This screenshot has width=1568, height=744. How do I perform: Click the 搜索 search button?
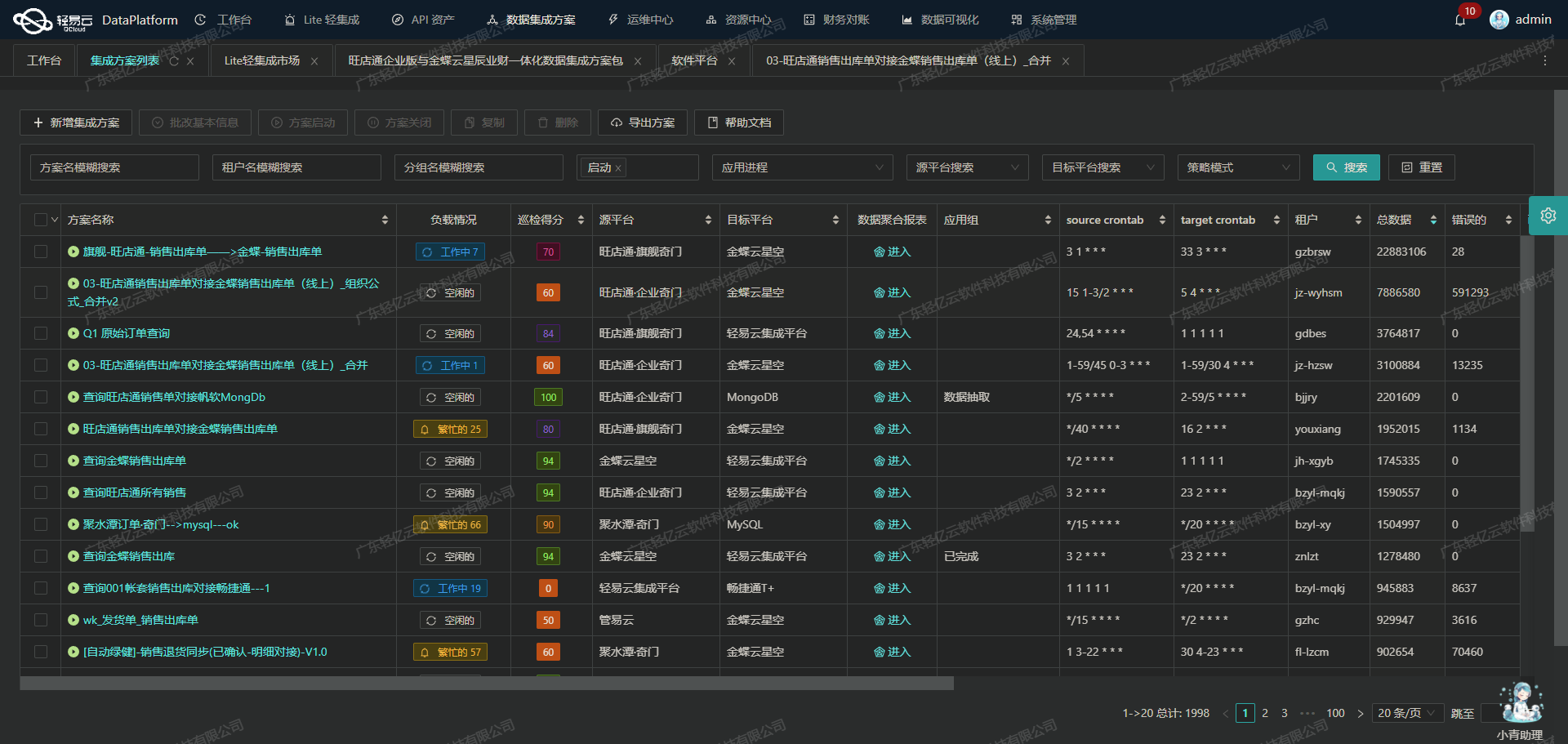pos(1346,167)
